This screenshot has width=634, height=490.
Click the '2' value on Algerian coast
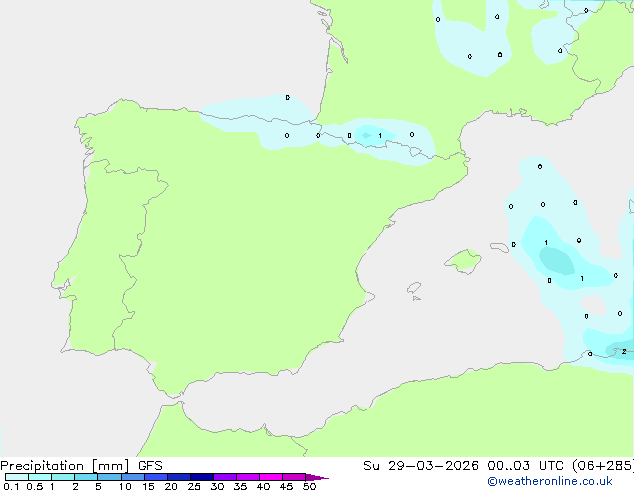pos(624,352)
